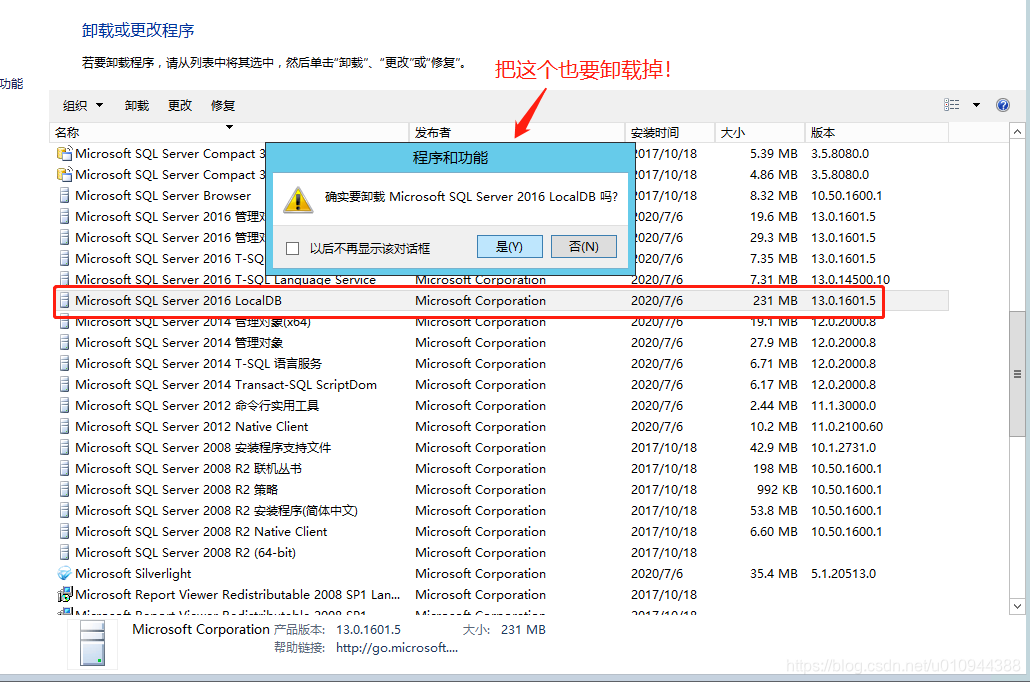Image resolution: width=1030 pixels, height=684 pixels.
Task: Click 修复 (Repair) in the toolbar
Action: (x=223, y=105)
